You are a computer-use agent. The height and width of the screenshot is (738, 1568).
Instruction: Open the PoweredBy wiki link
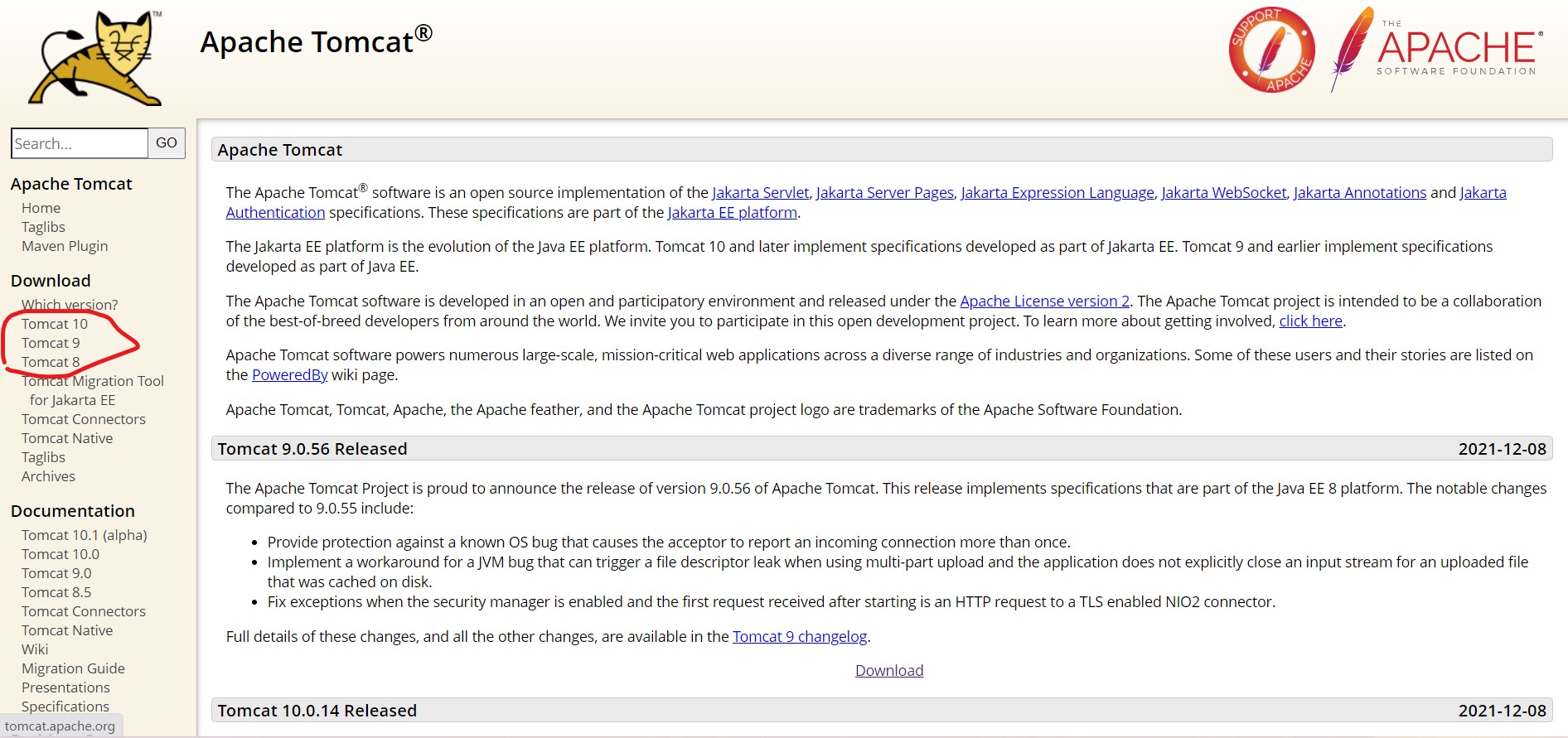(290, 375)
